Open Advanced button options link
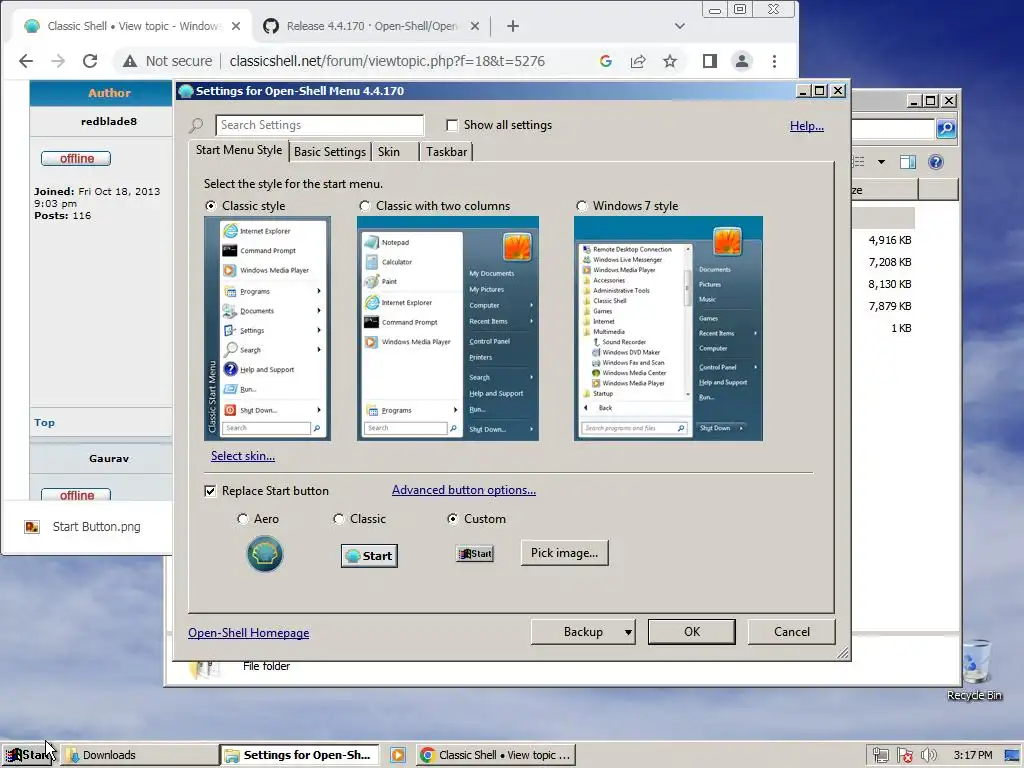1024x768 pixels. (464, 490)
